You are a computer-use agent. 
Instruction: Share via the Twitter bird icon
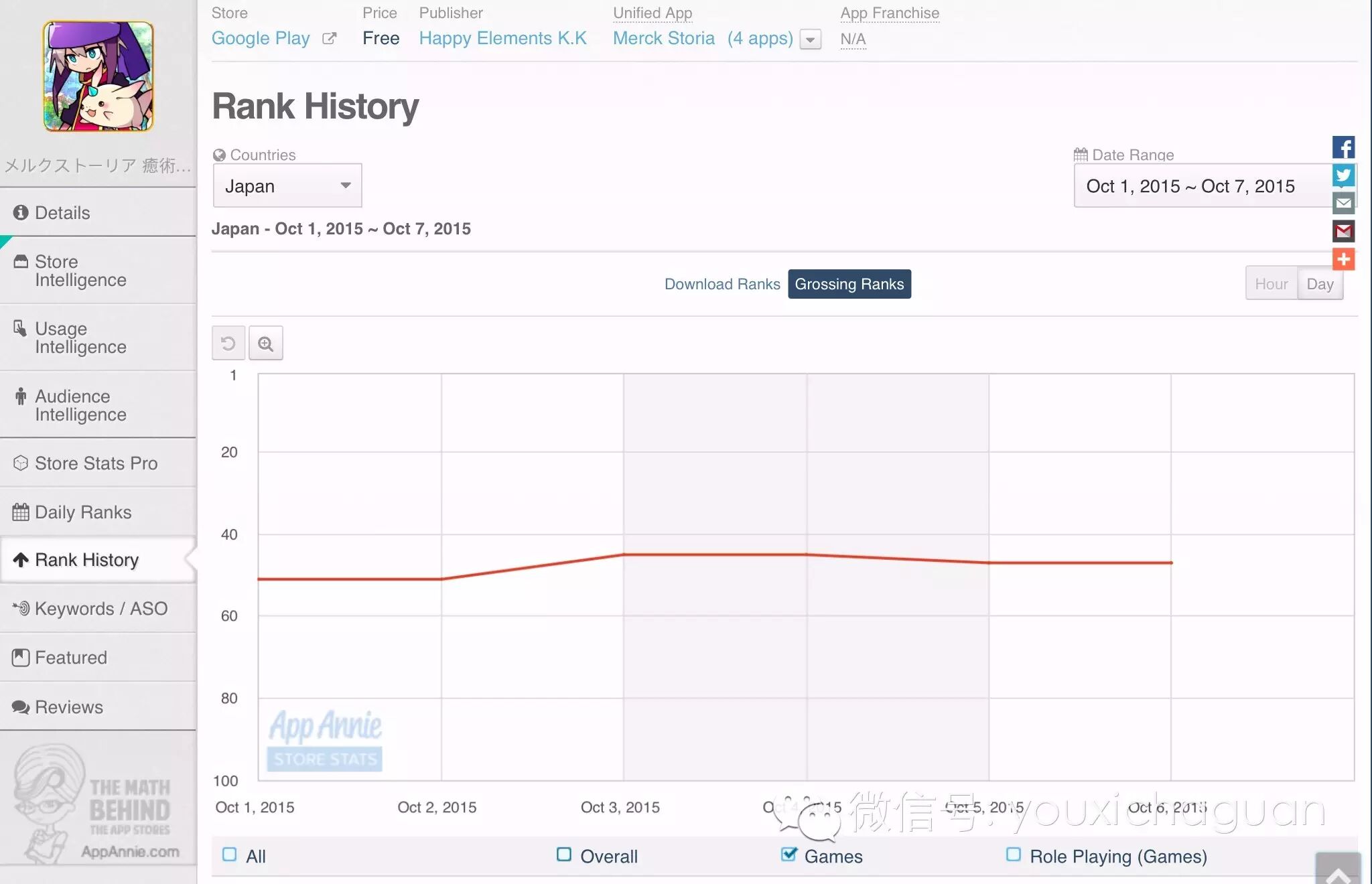point(1343,175)
